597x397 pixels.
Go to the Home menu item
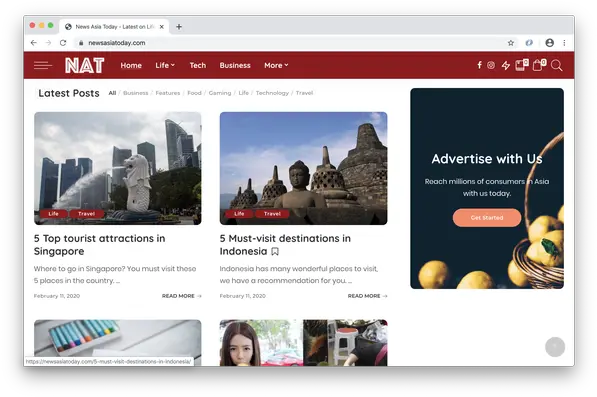[131, 65]
